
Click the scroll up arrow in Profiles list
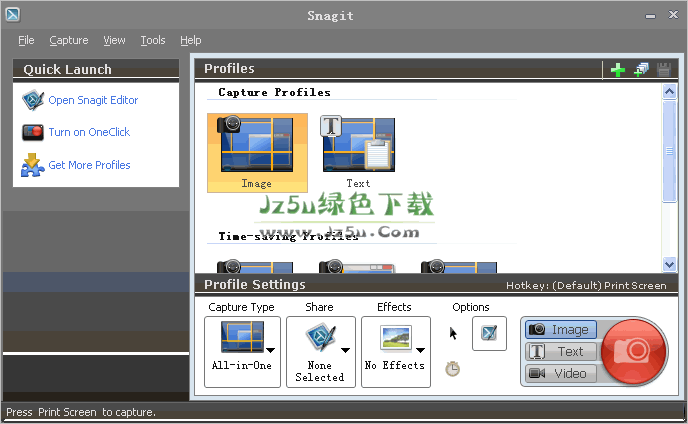(669, 91)
